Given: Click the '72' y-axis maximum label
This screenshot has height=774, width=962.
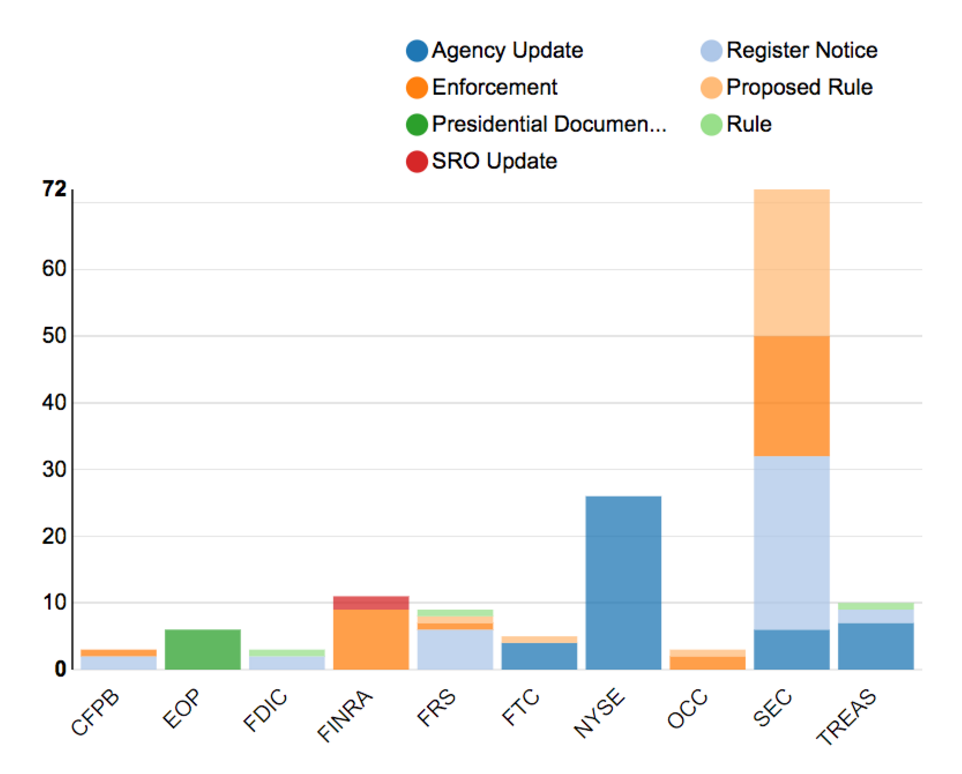Looking at the screenshot, I should [54, 189].
